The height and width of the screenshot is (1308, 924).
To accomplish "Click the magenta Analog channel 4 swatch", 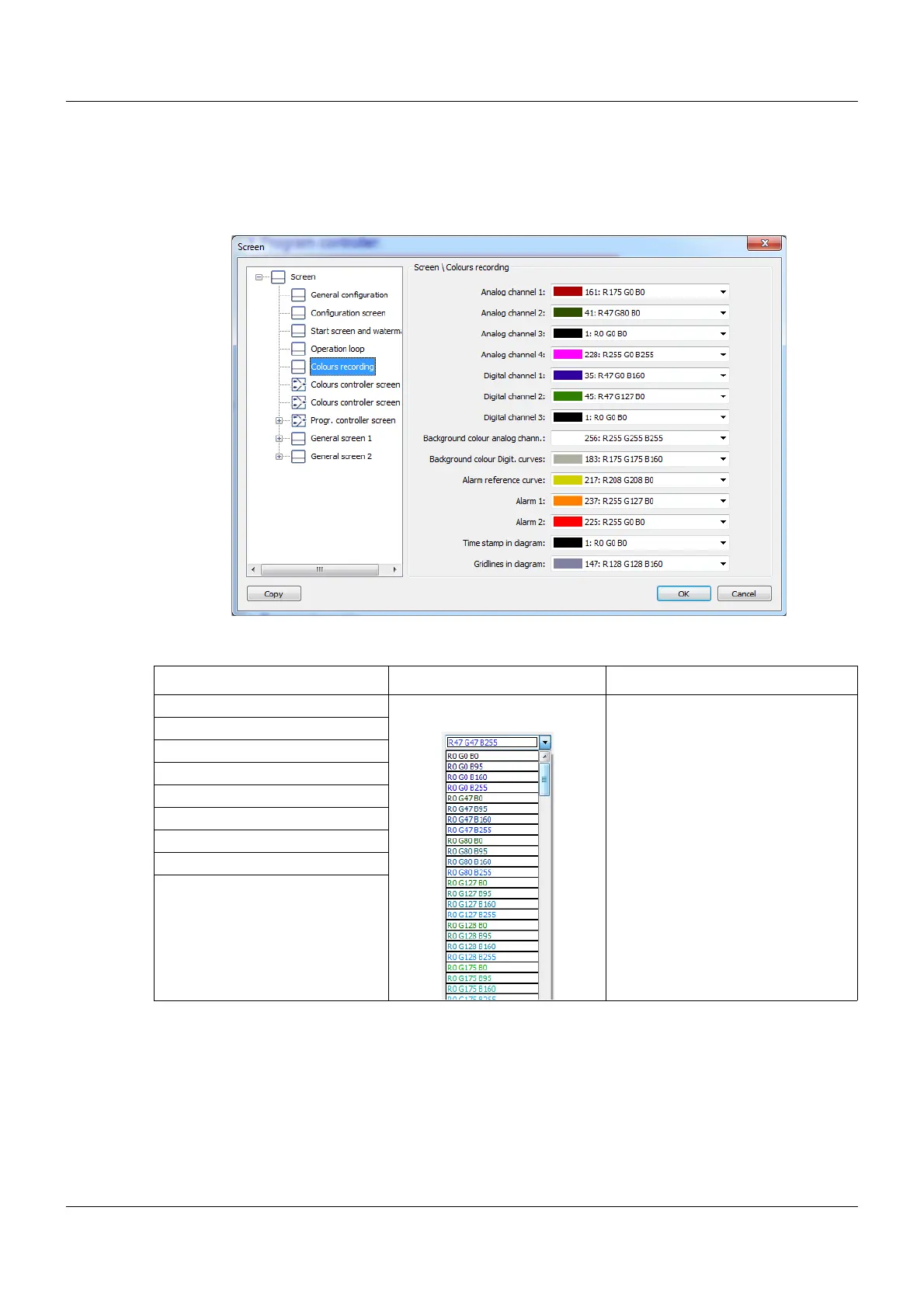I will (x=568, y=355).
